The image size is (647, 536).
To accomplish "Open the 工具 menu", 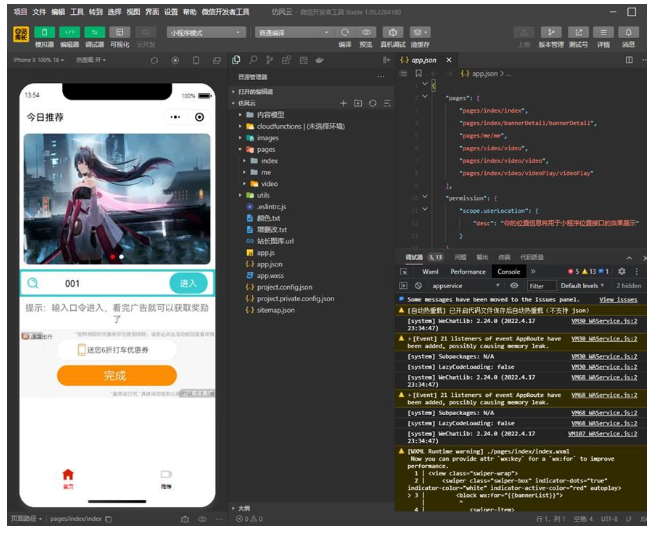I will click(77, 12).
